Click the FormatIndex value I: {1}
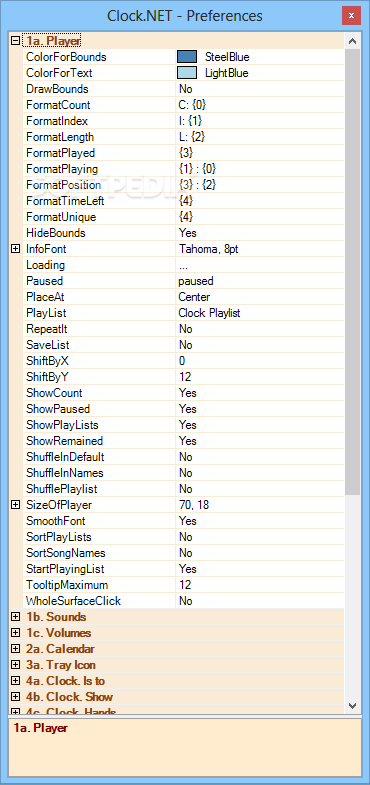370x785 pixels. coord(191,121)
